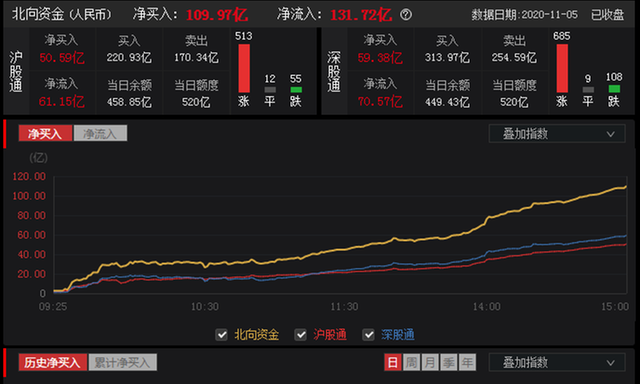Expand the lower 叠加指数 dropdown
The image size is (640, 384).
(x=557, y=362)
